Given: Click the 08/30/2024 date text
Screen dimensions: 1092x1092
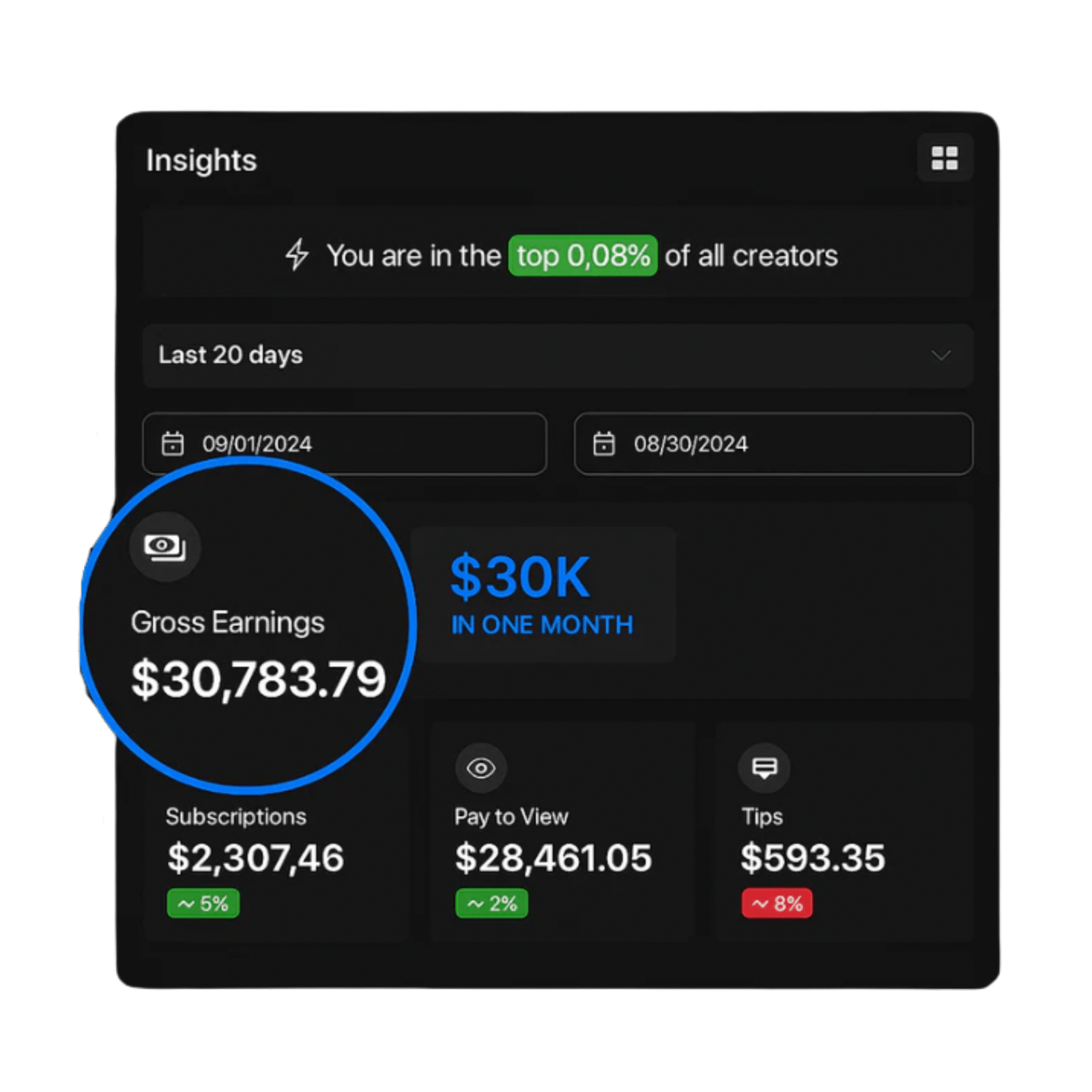Looking at the screenshot, I should 691,444.
